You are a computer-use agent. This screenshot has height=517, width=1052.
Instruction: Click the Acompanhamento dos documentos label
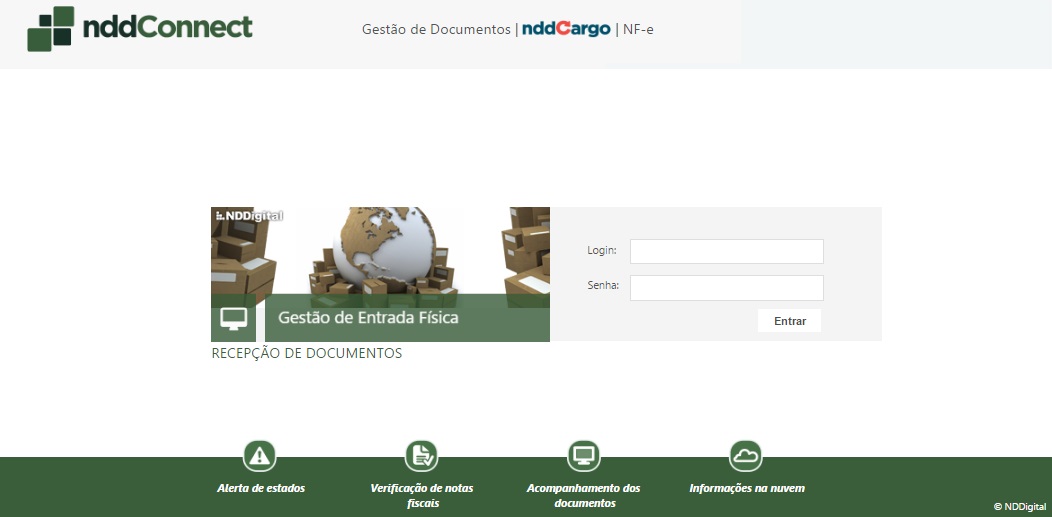584,496
